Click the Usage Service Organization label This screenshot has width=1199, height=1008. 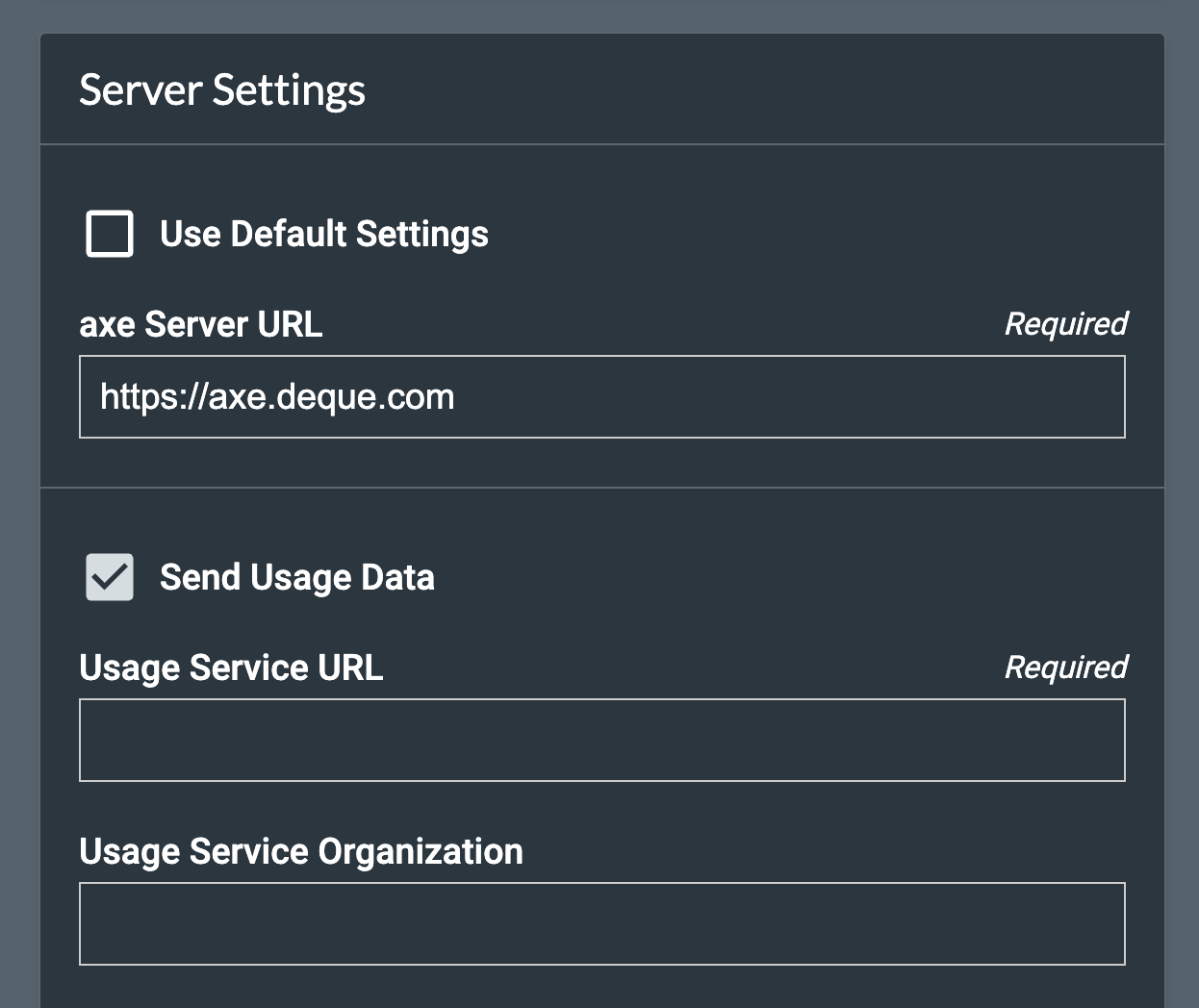(x=301, y=851)
